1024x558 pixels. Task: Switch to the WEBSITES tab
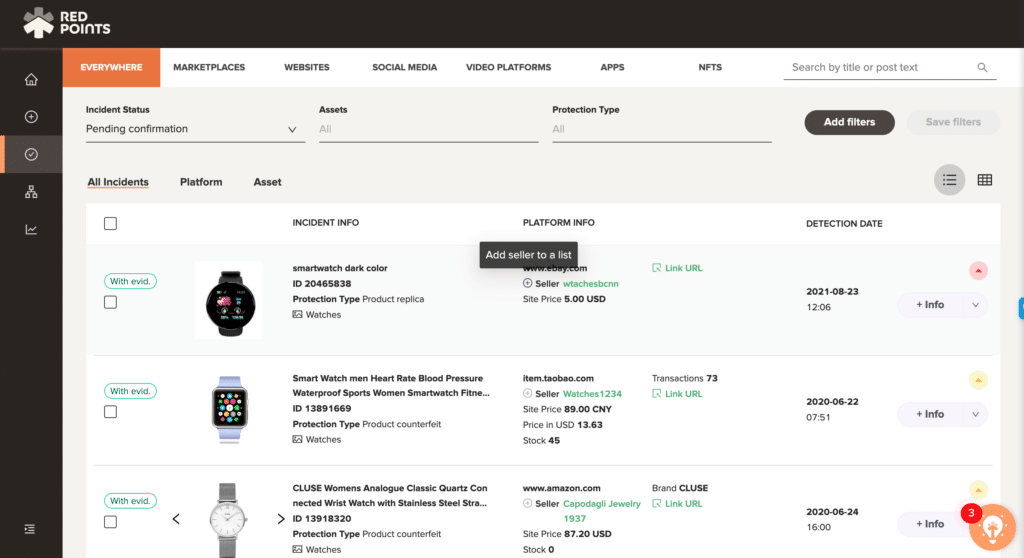[307, 67]
